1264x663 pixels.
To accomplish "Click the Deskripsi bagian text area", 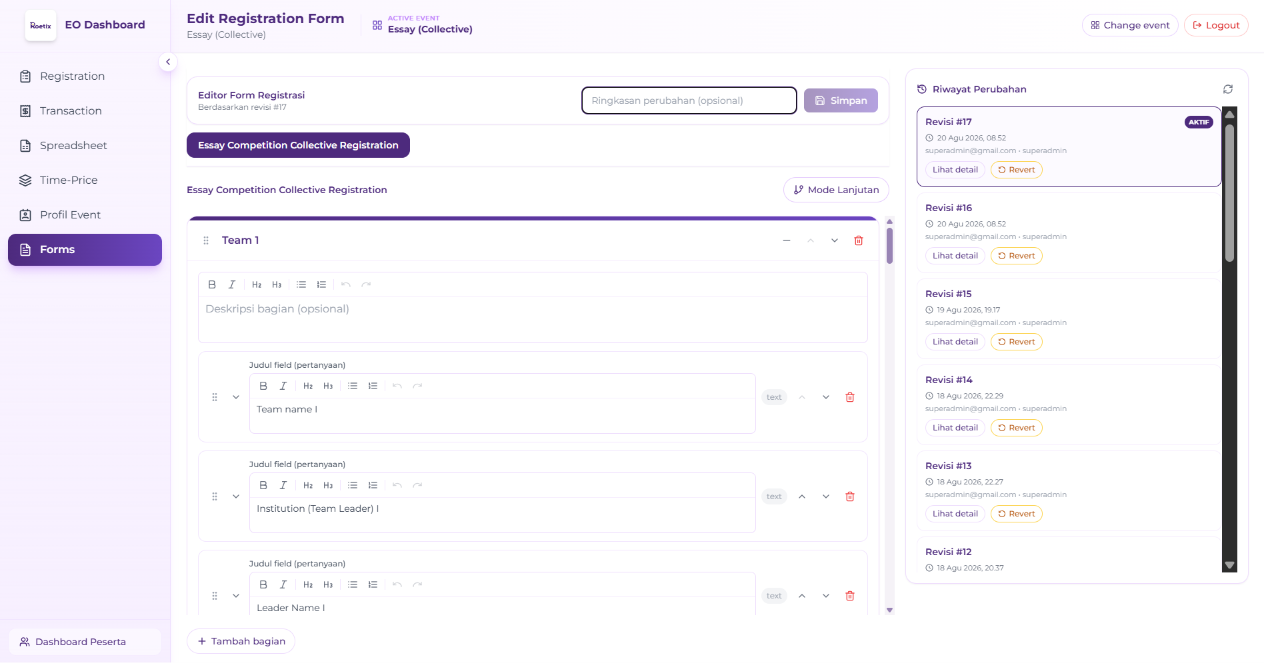I will (533, 319).
